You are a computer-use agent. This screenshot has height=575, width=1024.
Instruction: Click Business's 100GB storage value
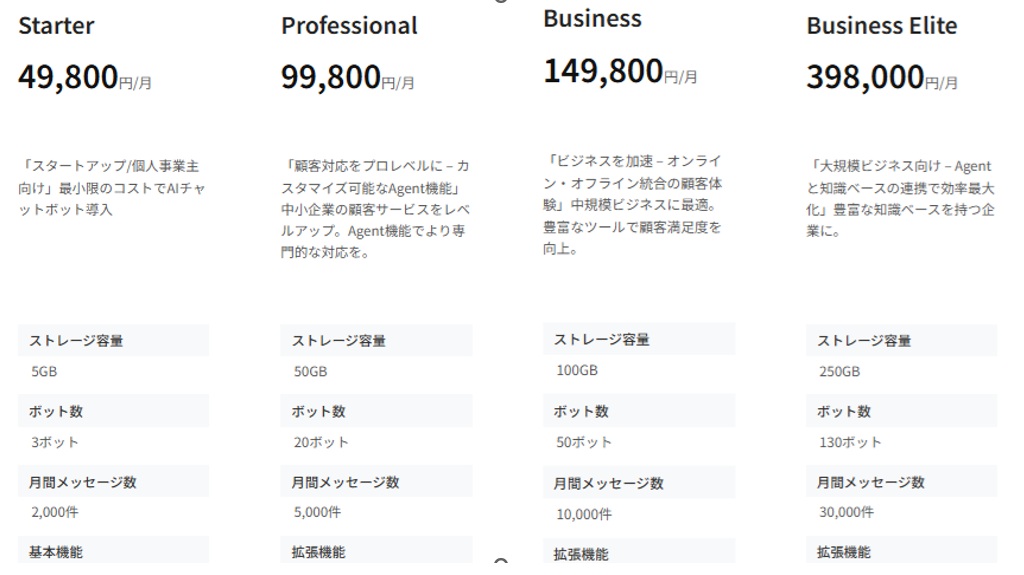pyautogui.click(x=577, y=370)
